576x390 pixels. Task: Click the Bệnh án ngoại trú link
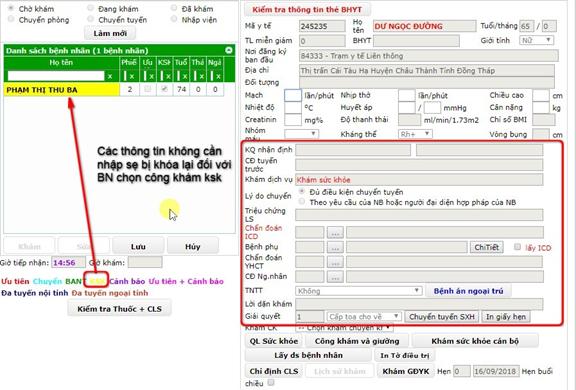tap(468, 291)
